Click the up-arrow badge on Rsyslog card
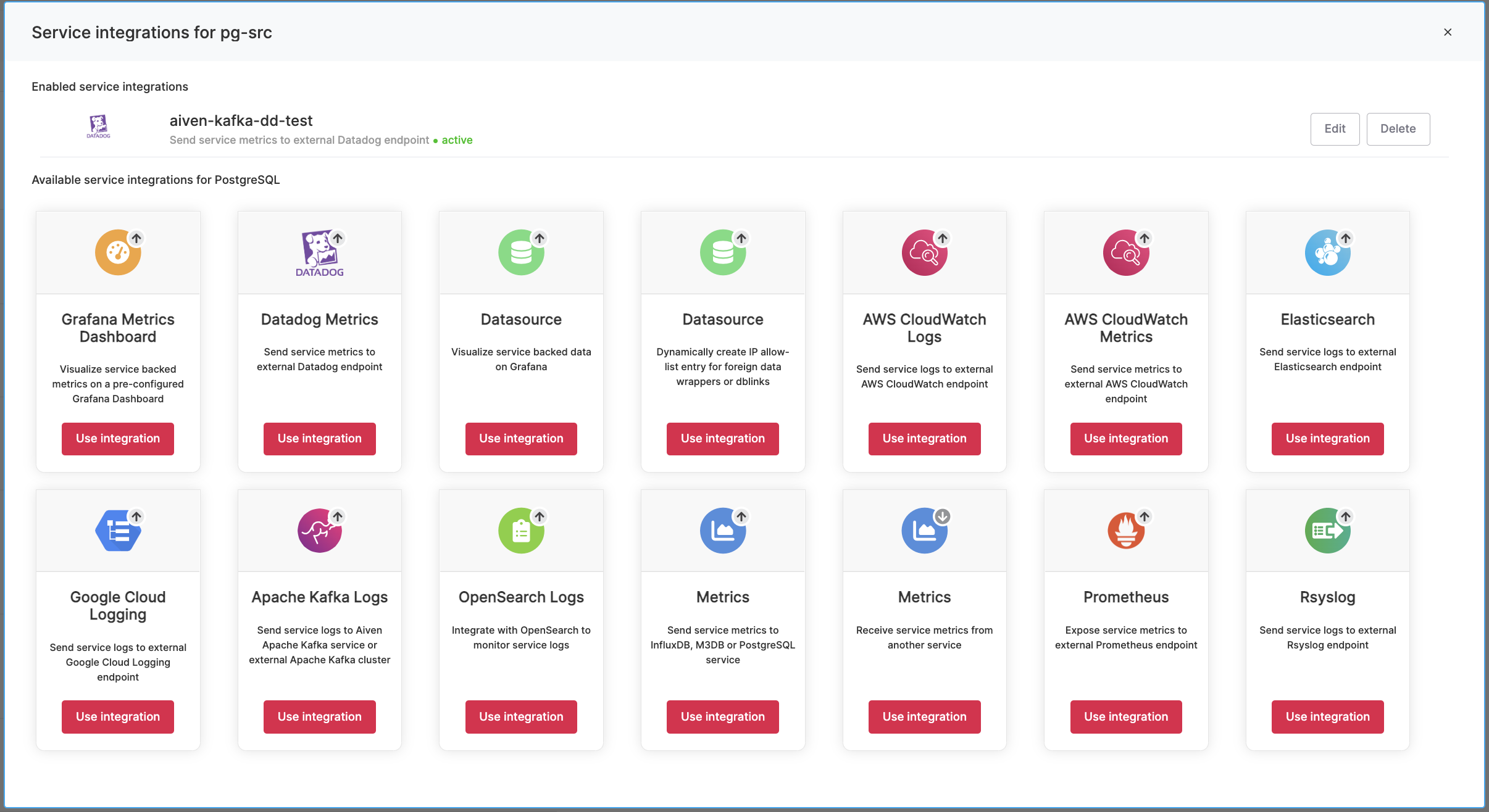 tap(1346, 516)
